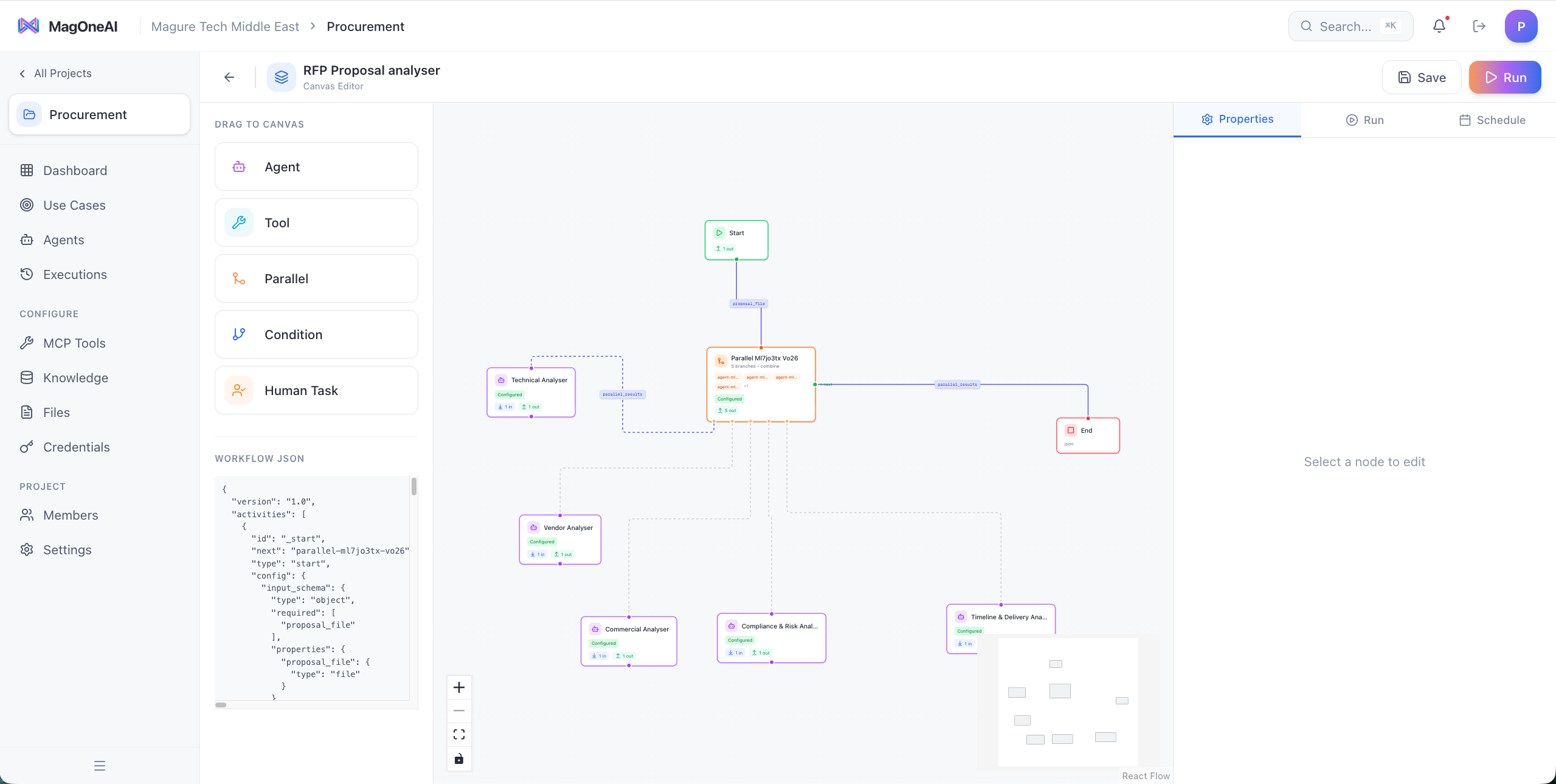Click the logout icon in the top bar

[x=1479, y=26]
